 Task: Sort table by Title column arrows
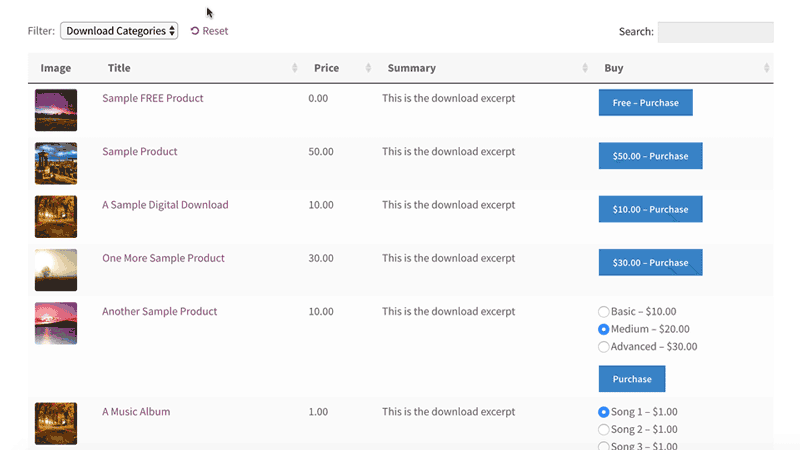[x=294, y=68]
